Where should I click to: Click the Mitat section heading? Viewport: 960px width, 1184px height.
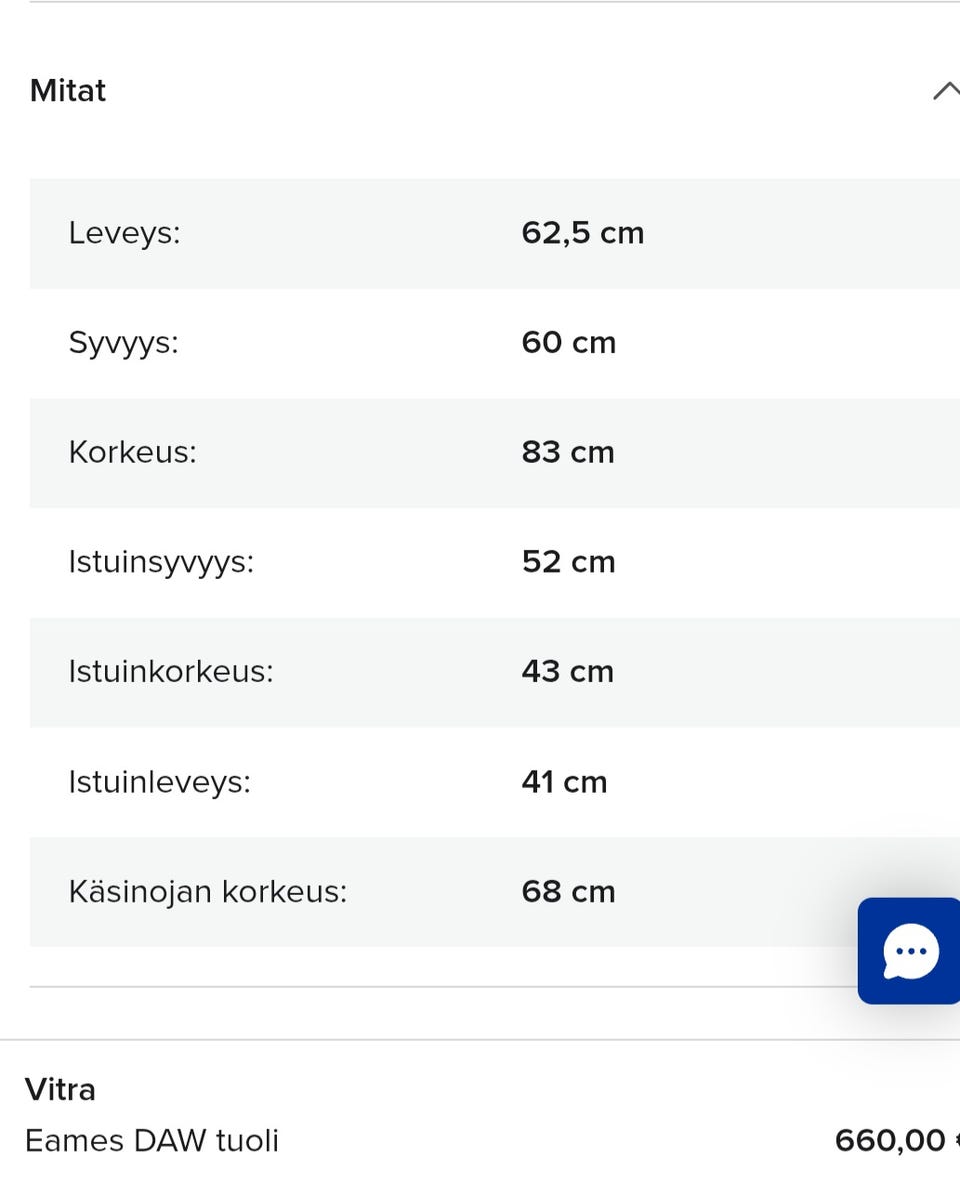coord(68,91)
